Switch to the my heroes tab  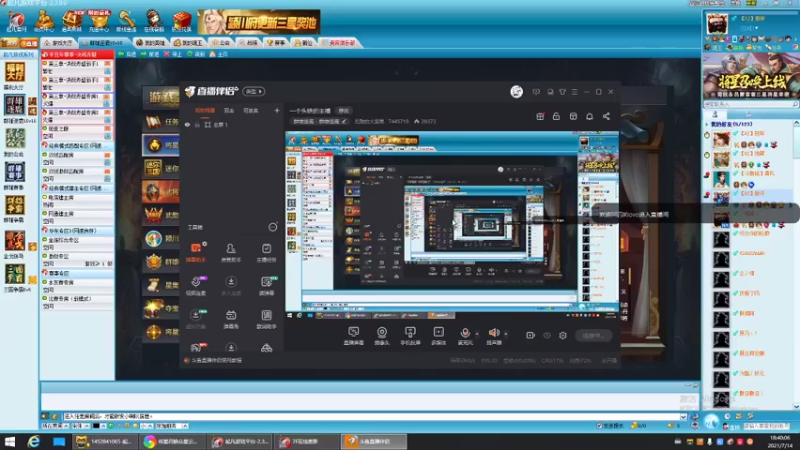(x=151, y=43)
